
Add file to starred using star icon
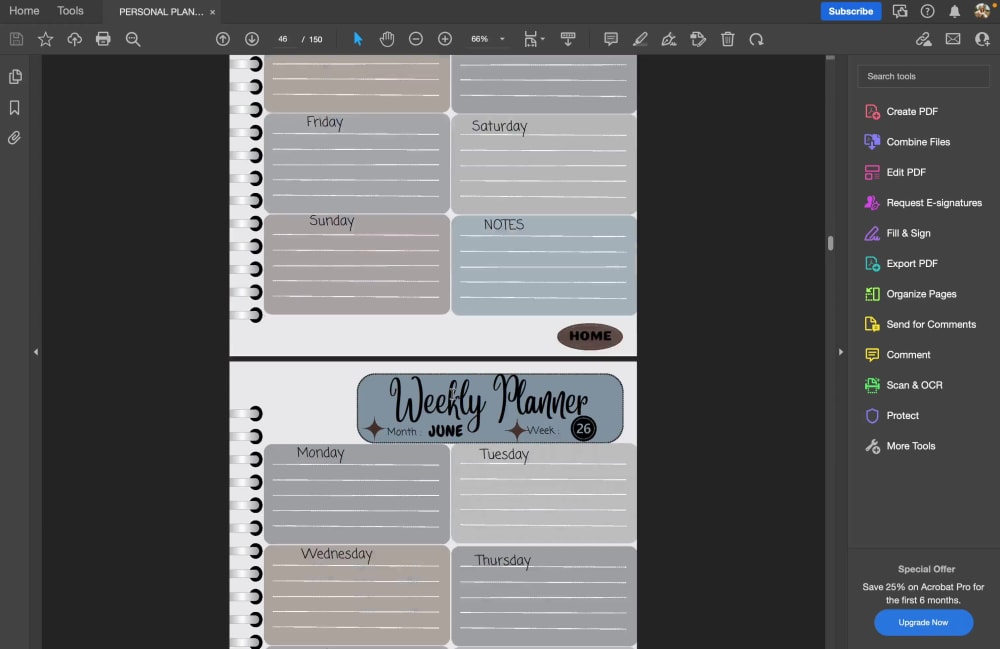point(45,40)
